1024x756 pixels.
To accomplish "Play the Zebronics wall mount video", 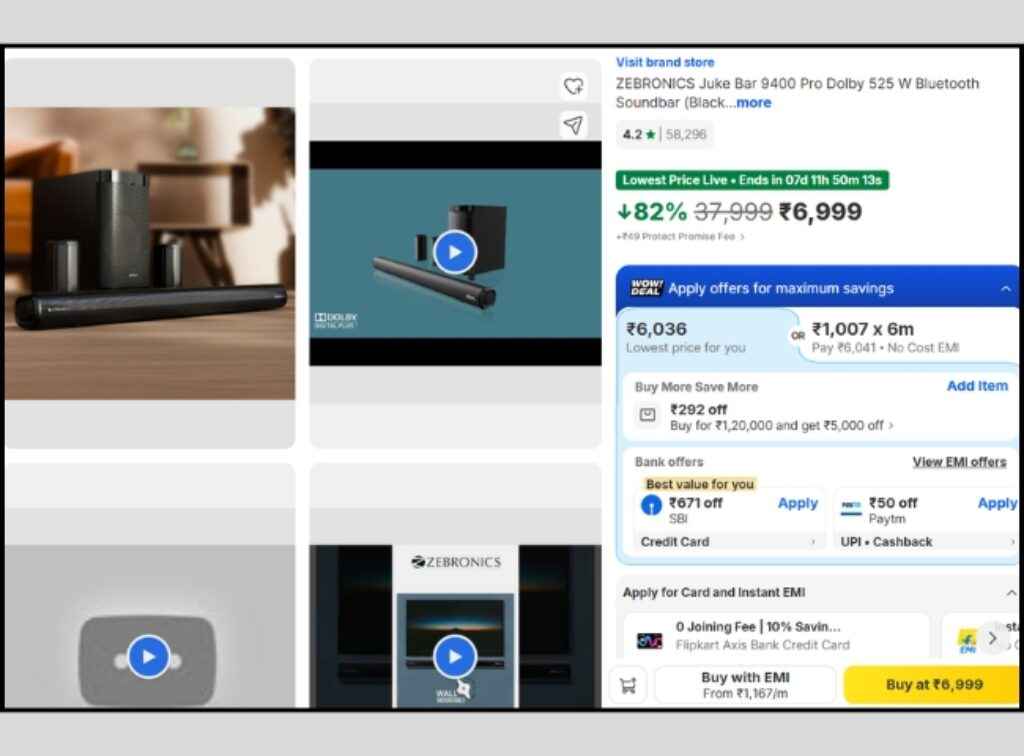I will click(455, 656).
